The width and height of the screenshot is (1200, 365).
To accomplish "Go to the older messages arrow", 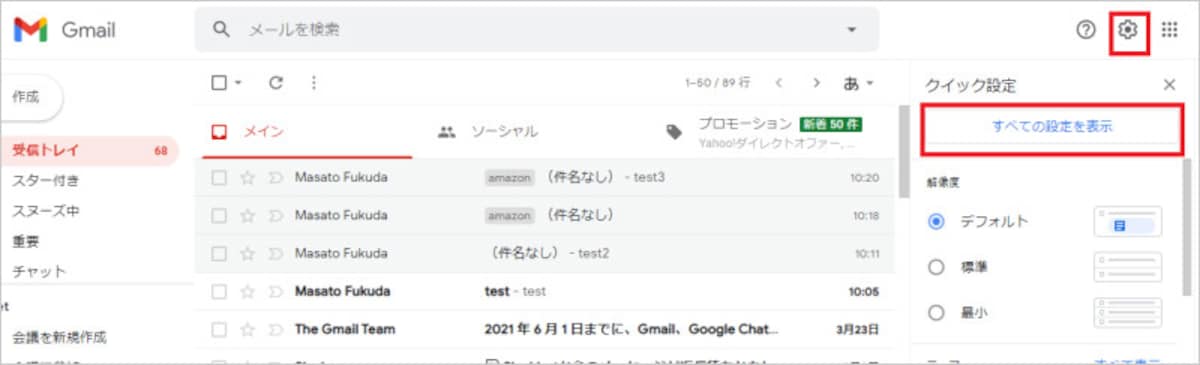I will point(817,83).
